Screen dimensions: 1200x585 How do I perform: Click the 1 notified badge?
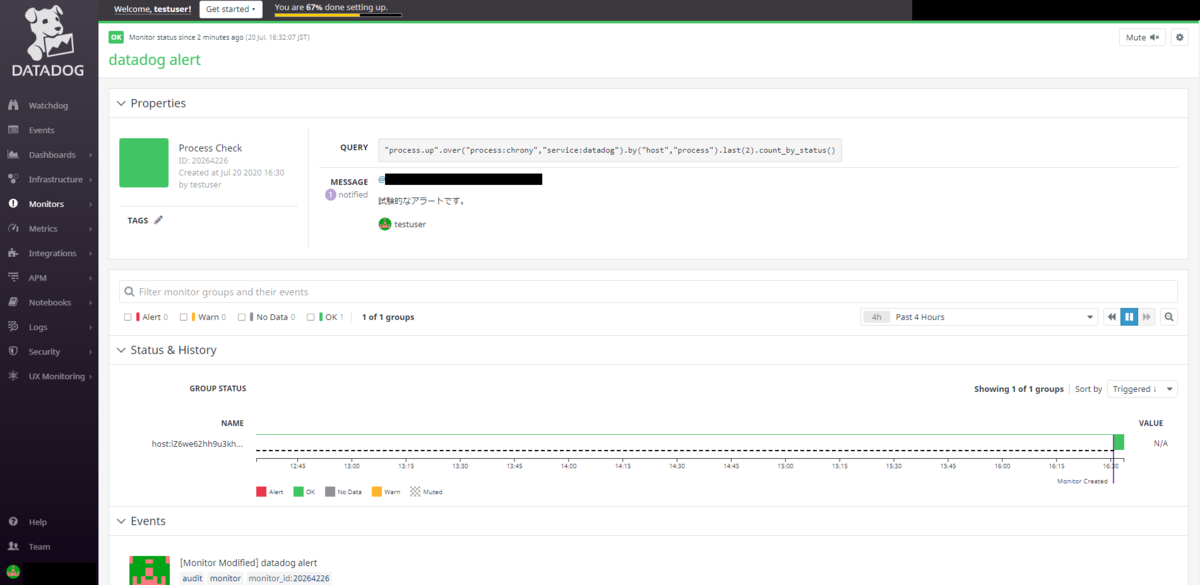[346, 195]
